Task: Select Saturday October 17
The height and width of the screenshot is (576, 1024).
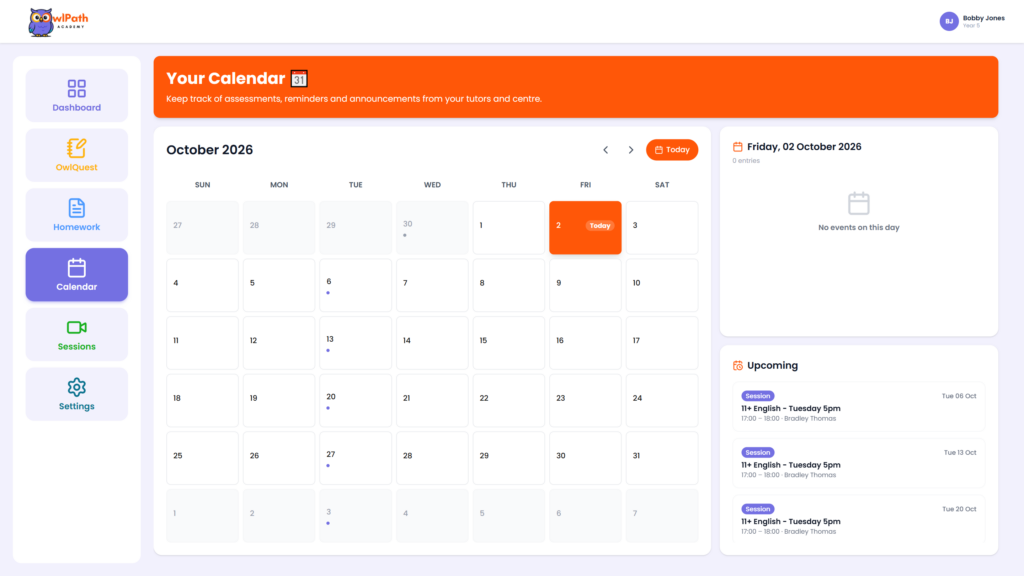Action: pos(662,343)
